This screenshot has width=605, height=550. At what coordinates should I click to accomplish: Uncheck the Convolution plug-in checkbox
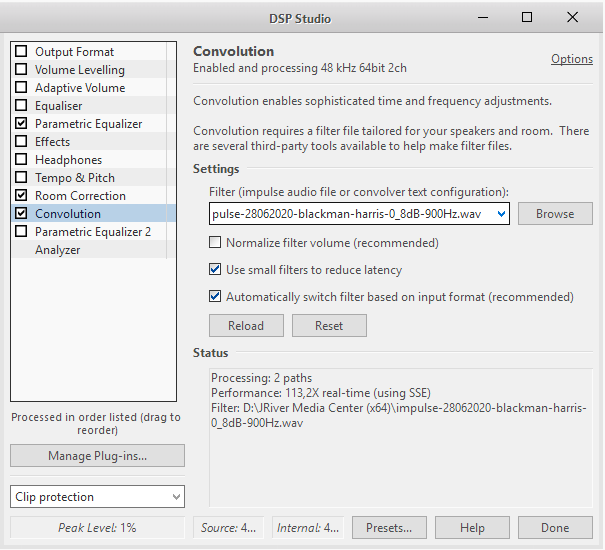21,213
